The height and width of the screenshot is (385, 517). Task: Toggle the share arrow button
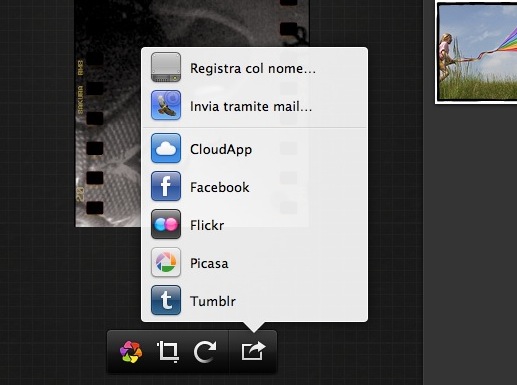253,351
